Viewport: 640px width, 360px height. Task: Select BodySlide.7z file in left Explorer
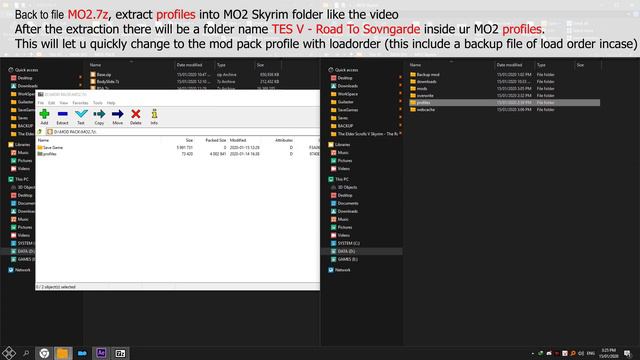pyautogui.click(x=105, y=82)
